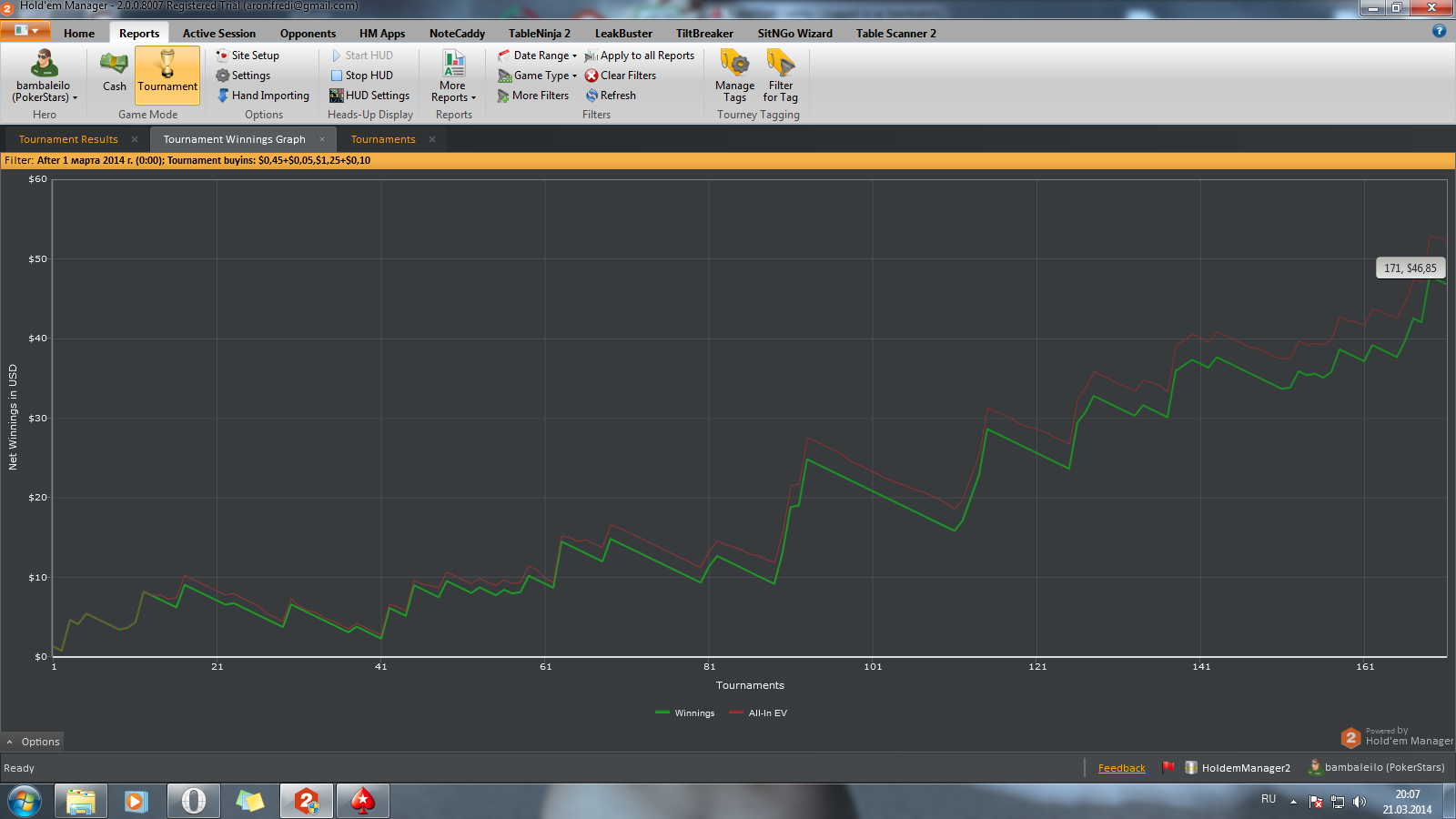Image resolution: width=1456 pixels, height=819 pixels.
Task: Open the application menu button
Action: tap(25, 31)
